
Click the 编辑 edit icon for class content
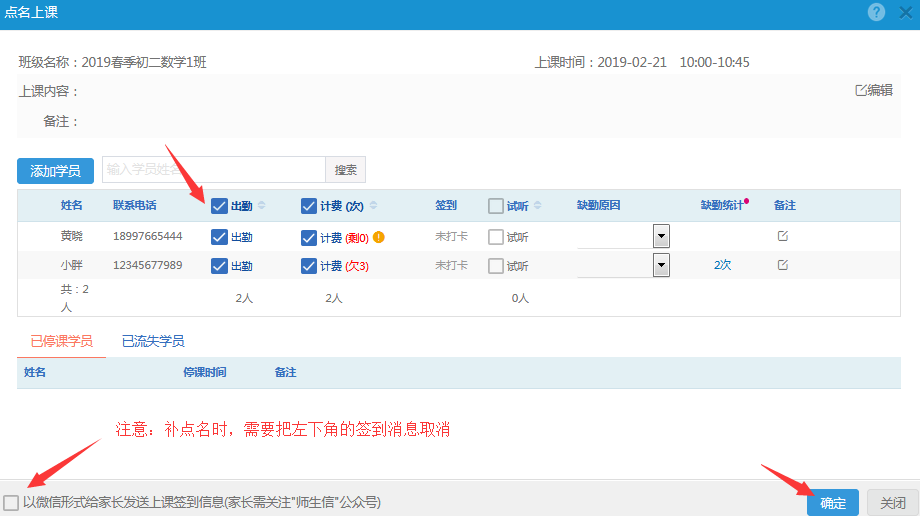tap(874, 90)
